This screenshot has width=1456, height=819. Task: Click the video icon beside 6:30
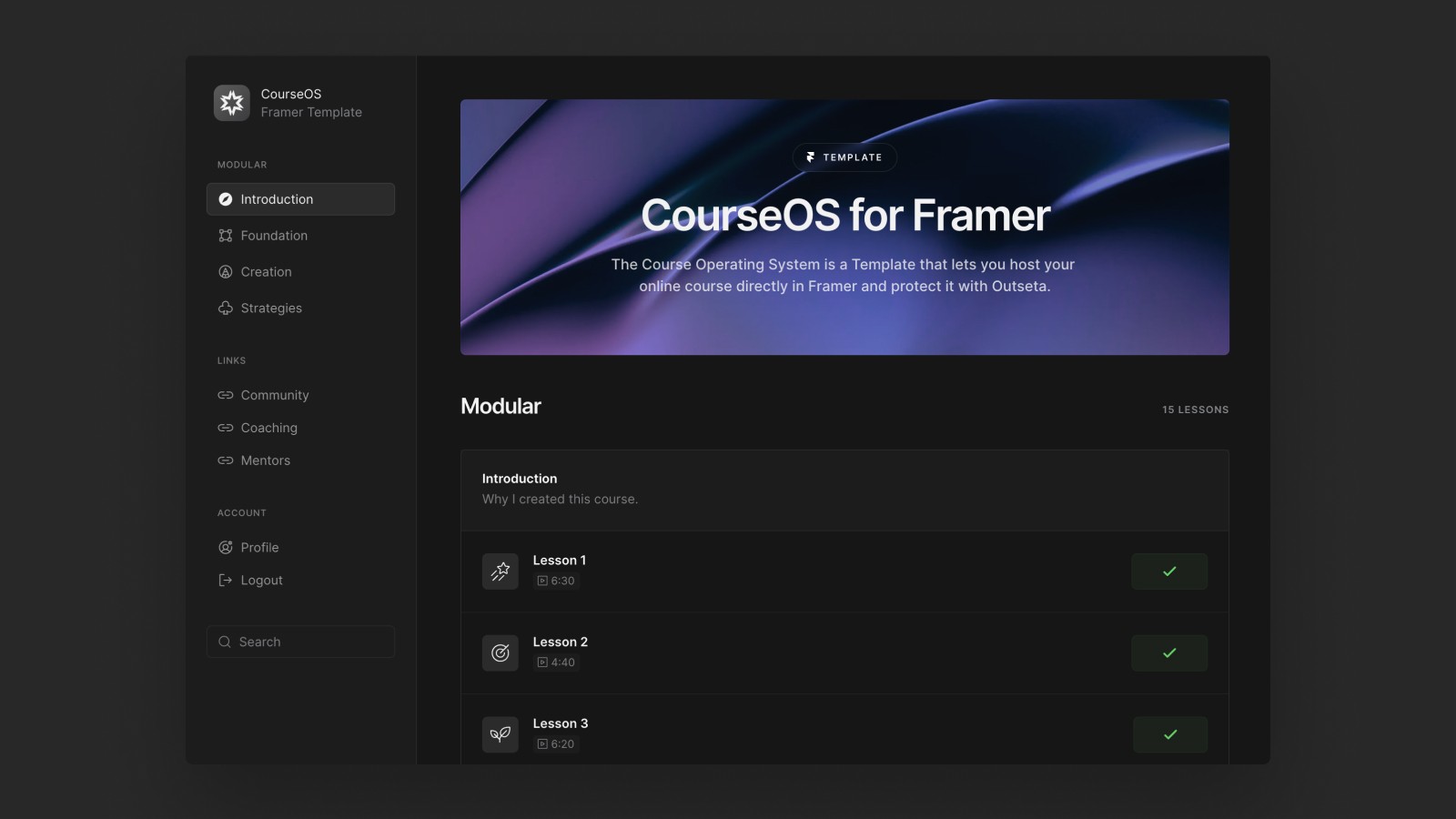pyautogui.click(x=542, y=581)
